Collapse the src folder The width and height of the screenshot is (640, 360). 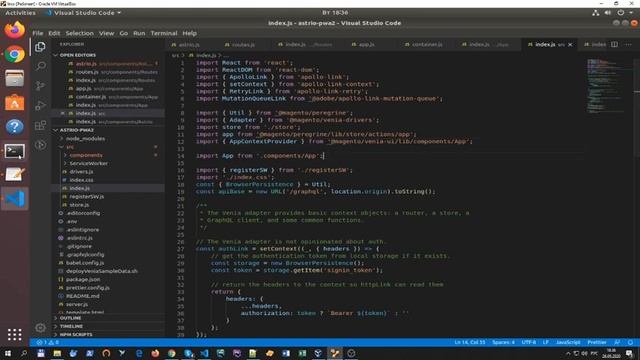(70, 147)
